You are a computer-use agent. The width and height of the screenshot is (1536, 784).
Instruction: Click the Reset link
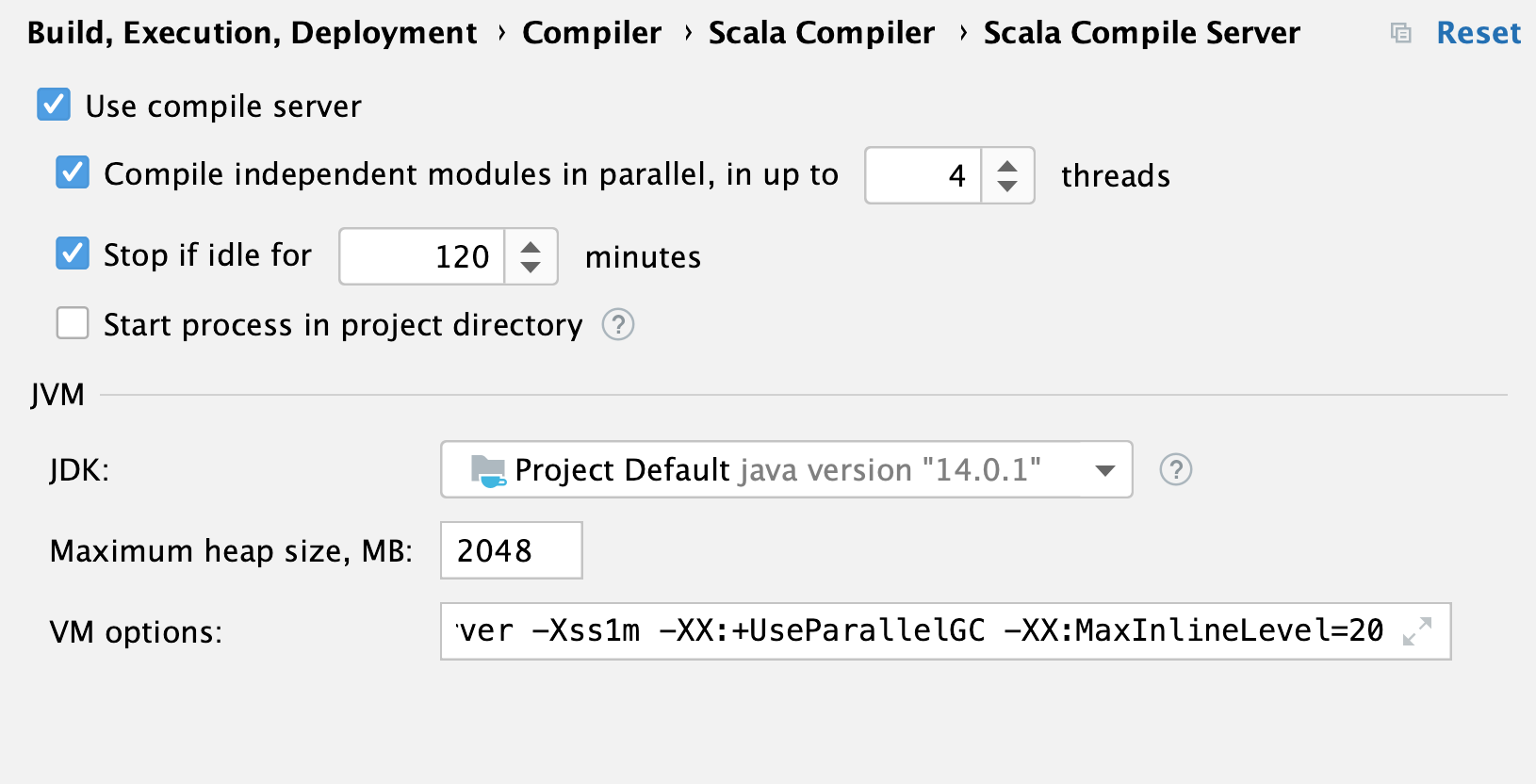pyautogui.click(x=1479, y=32)
